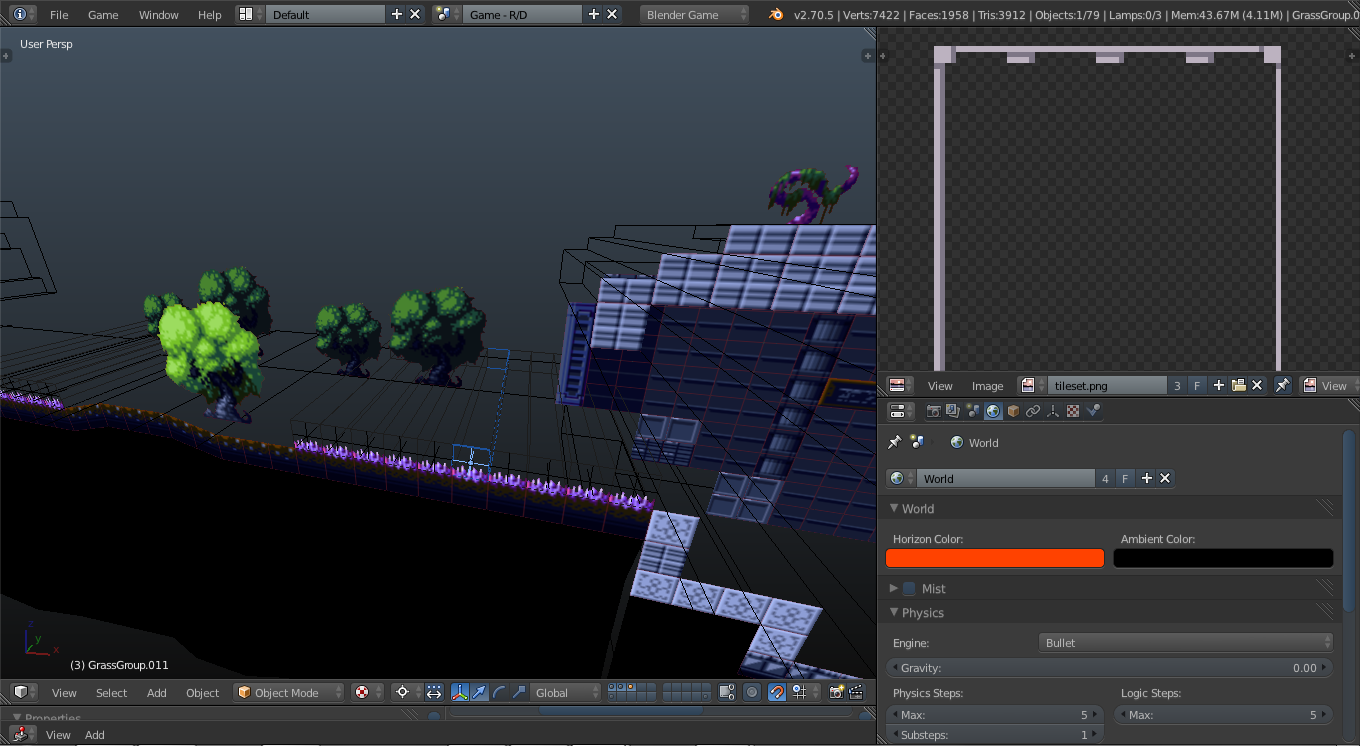Viewport: 1360px width, 746px height.
Task: Open the physics Engine Bullet dropdown
Action: tap(1185, 643)
